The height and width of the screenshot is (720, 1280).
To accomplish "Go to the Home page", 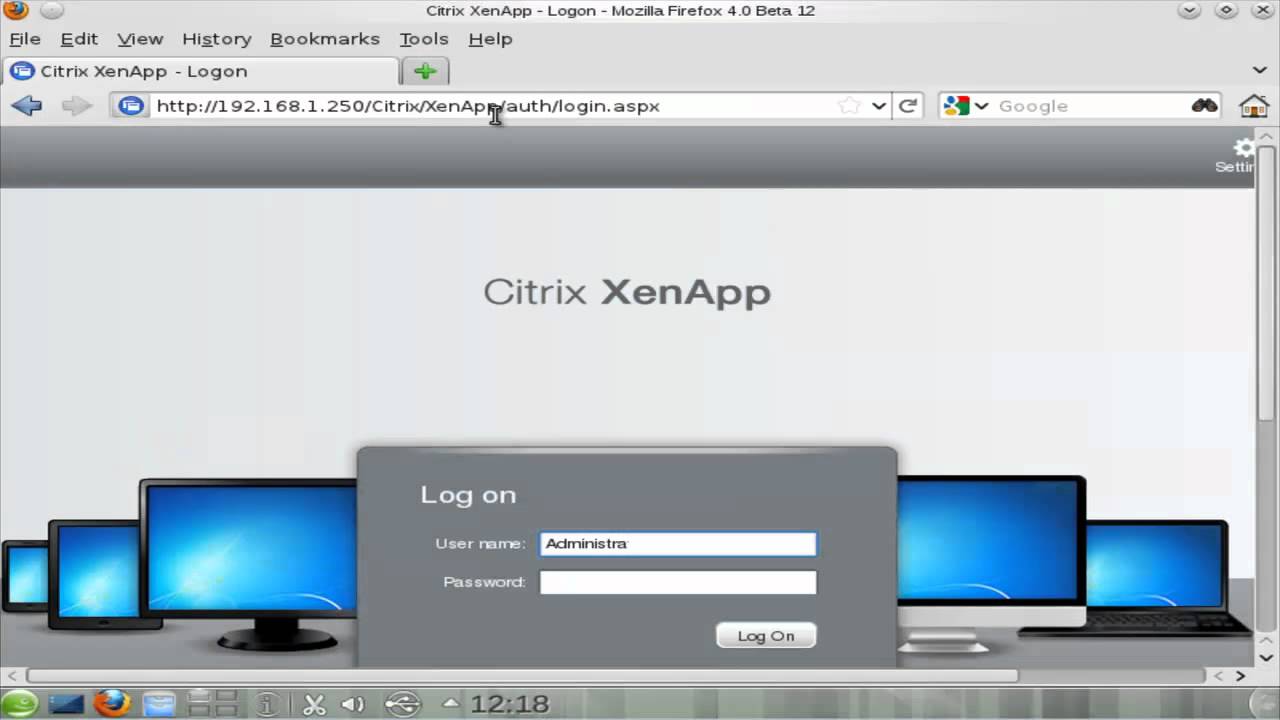I will [1254, 106].
